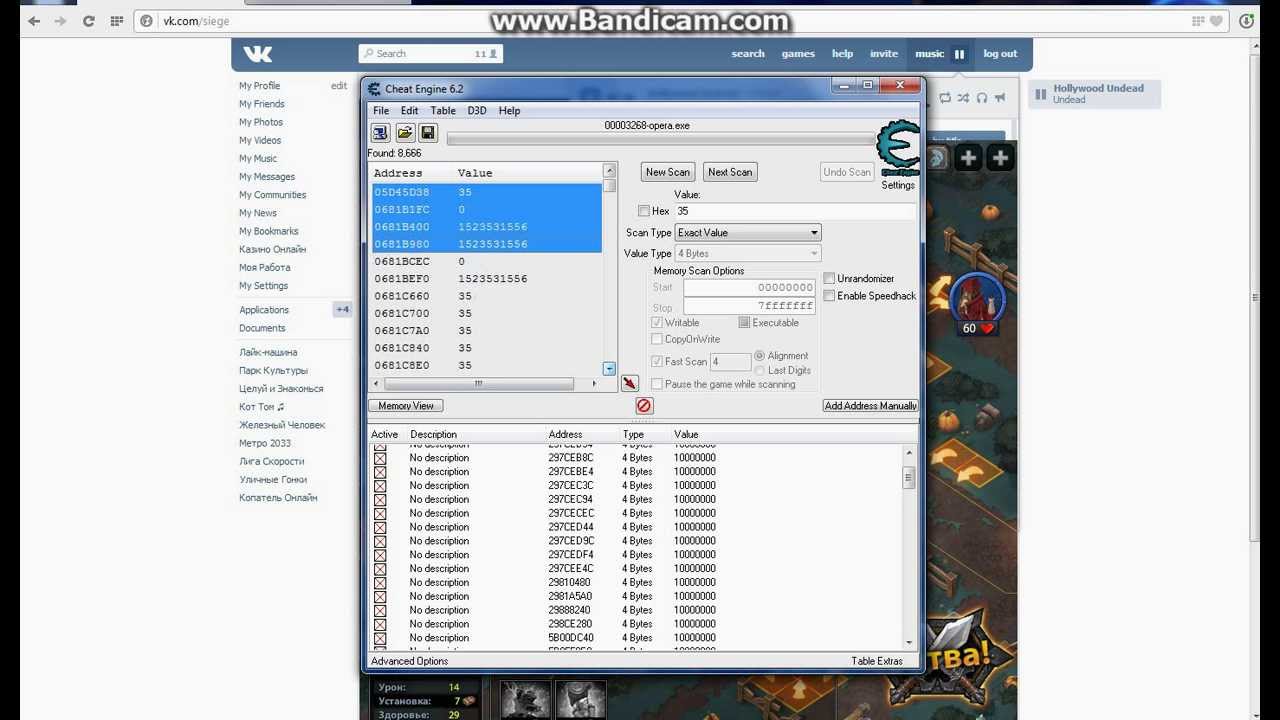
Task: Click the heart bookmark icon in the browser
Action: click(1216, 20)
